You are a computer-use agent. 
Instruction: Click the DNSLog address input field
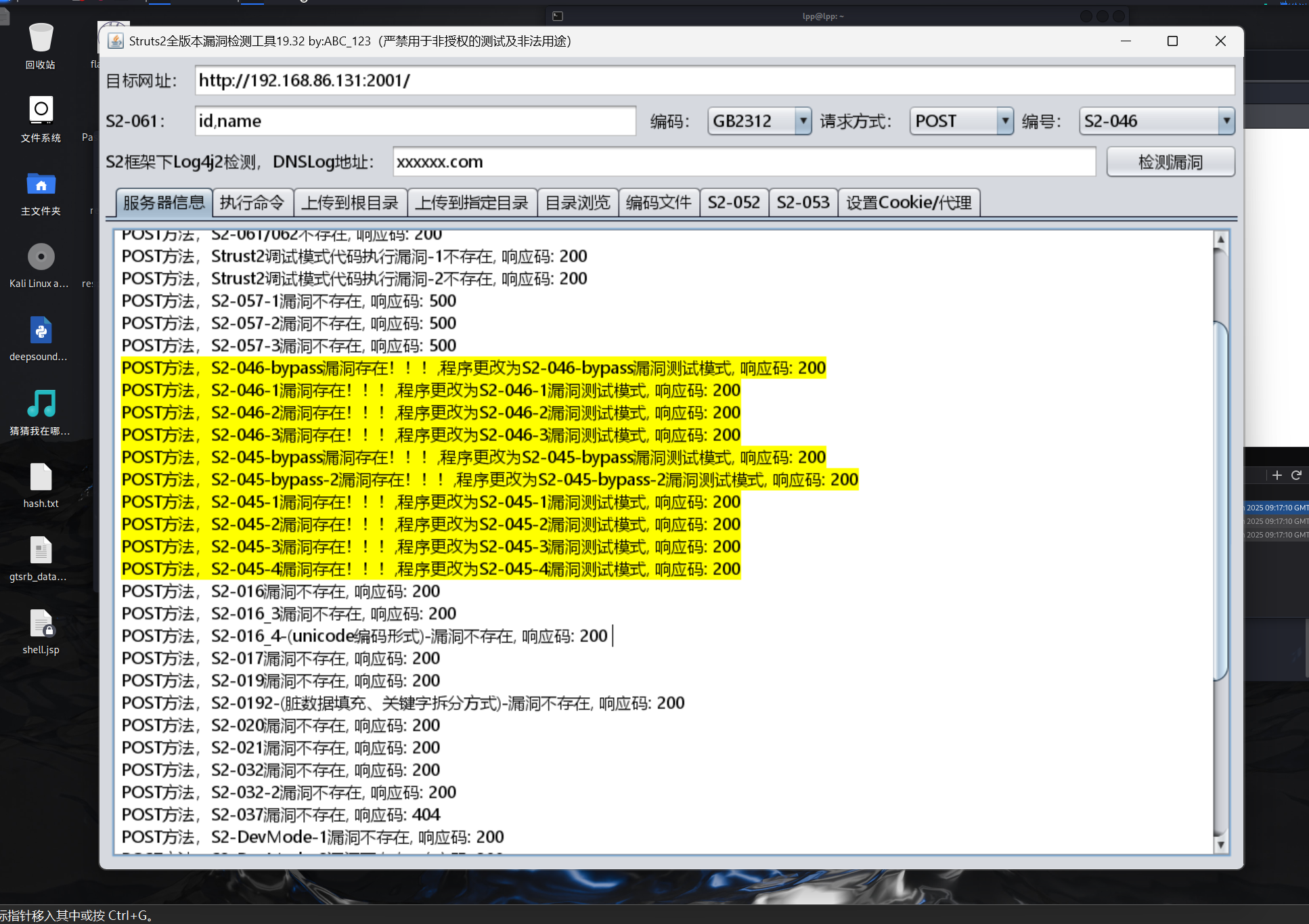743,162
